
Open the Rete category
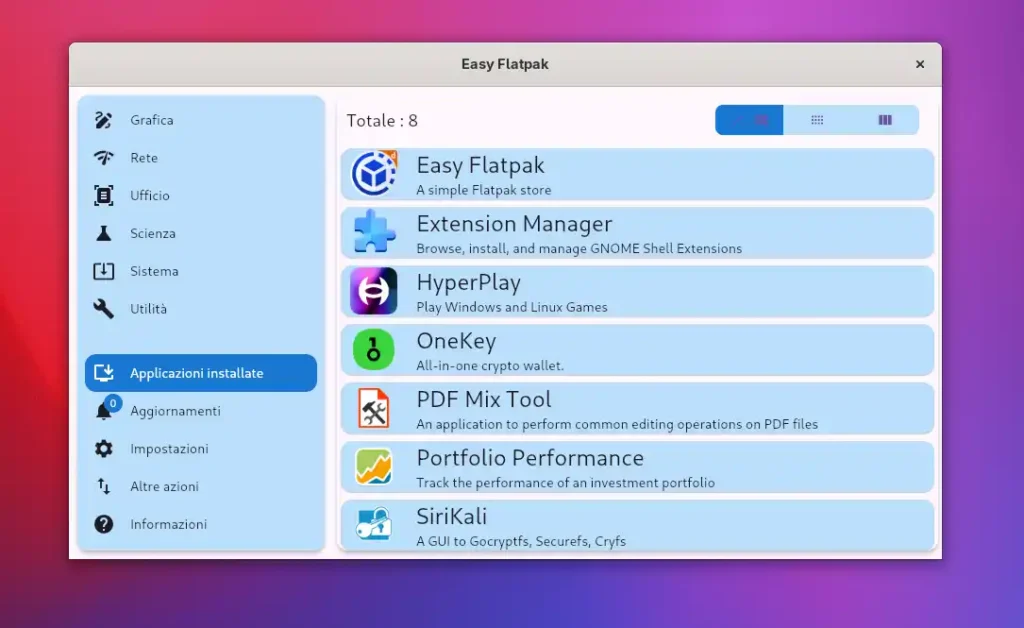(x=143, y=158)
